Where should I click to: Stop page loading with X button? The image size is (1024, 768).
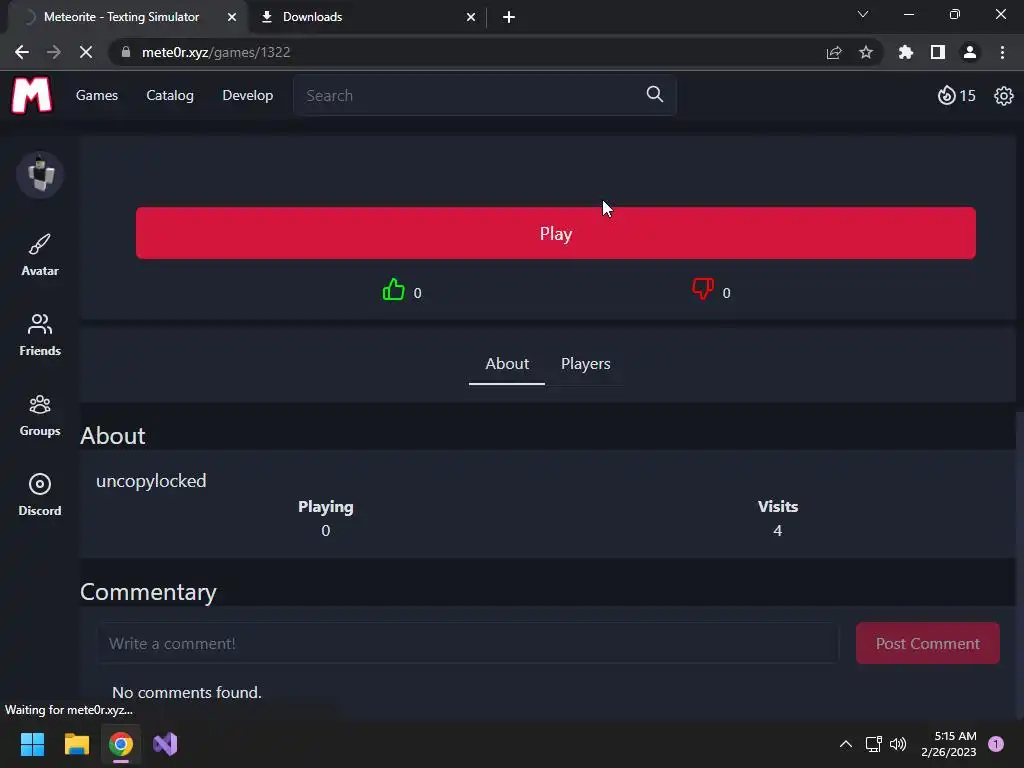click(x=86, y=52)
